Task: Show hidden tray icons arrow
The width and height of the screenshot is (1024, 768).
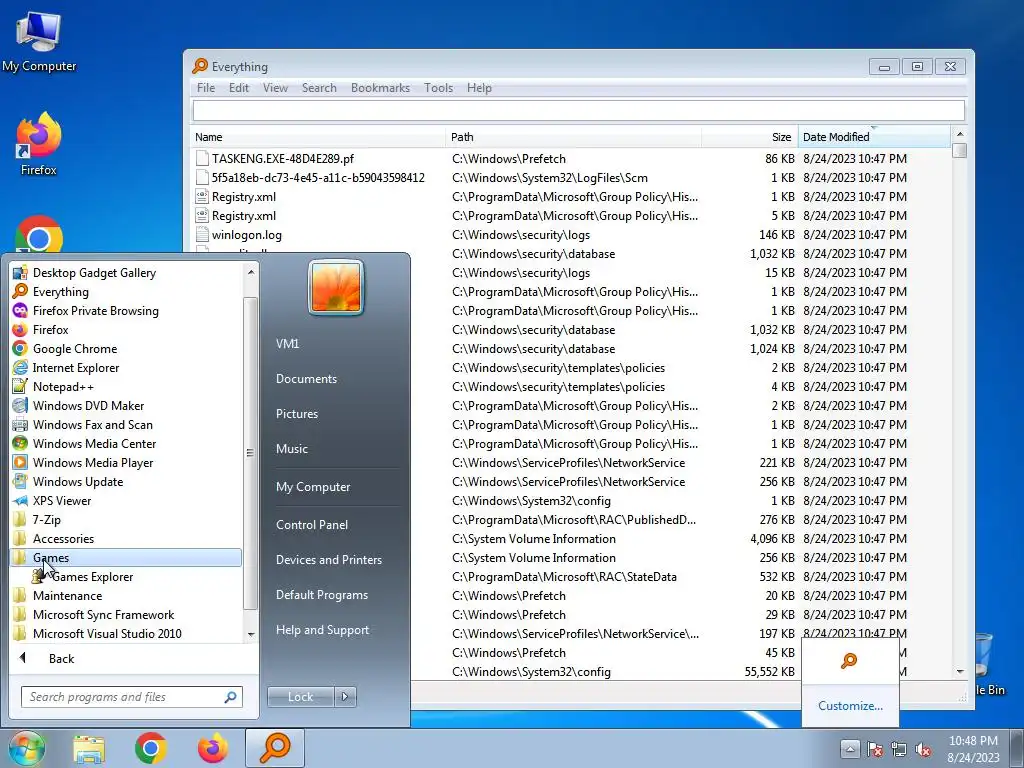Action: 850,748
